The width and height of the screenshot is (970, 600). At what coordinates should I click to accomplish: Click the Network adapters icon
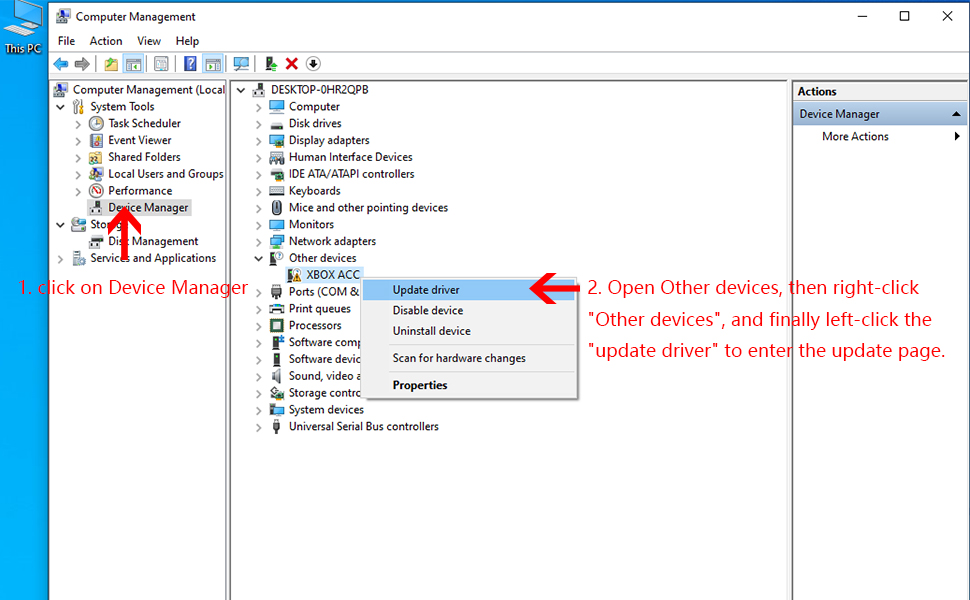(x=277, y=241)
